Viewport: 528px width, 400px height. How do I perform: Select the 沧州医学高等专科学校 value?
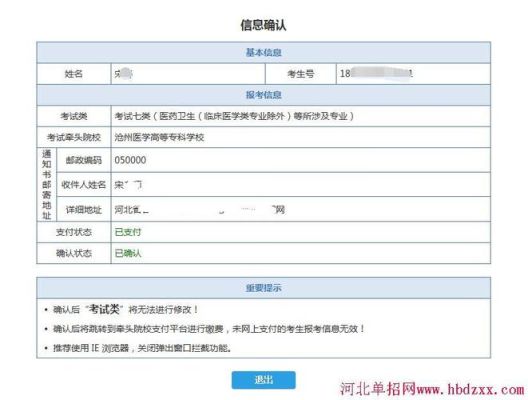(159, 137)
